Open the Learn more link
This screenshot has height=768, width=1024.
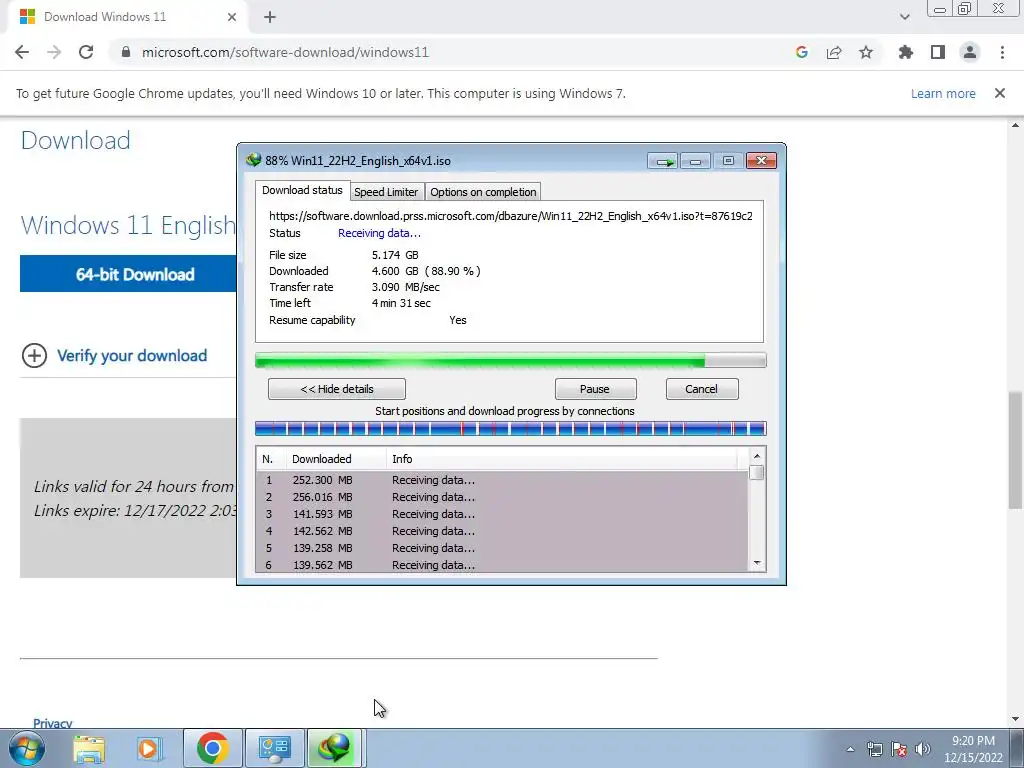pyautogui.click(x=943, y=93)
